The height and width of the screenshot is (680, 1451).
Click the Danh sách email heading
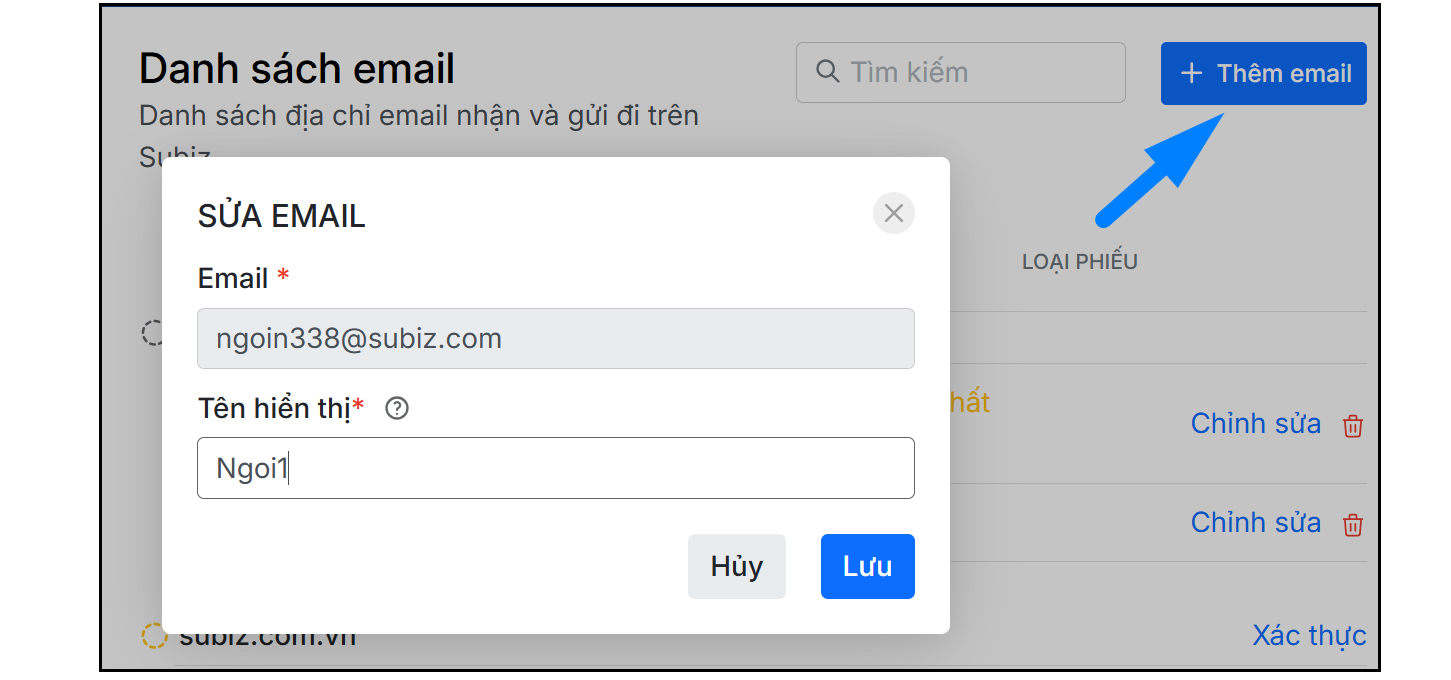coord(297,69)
